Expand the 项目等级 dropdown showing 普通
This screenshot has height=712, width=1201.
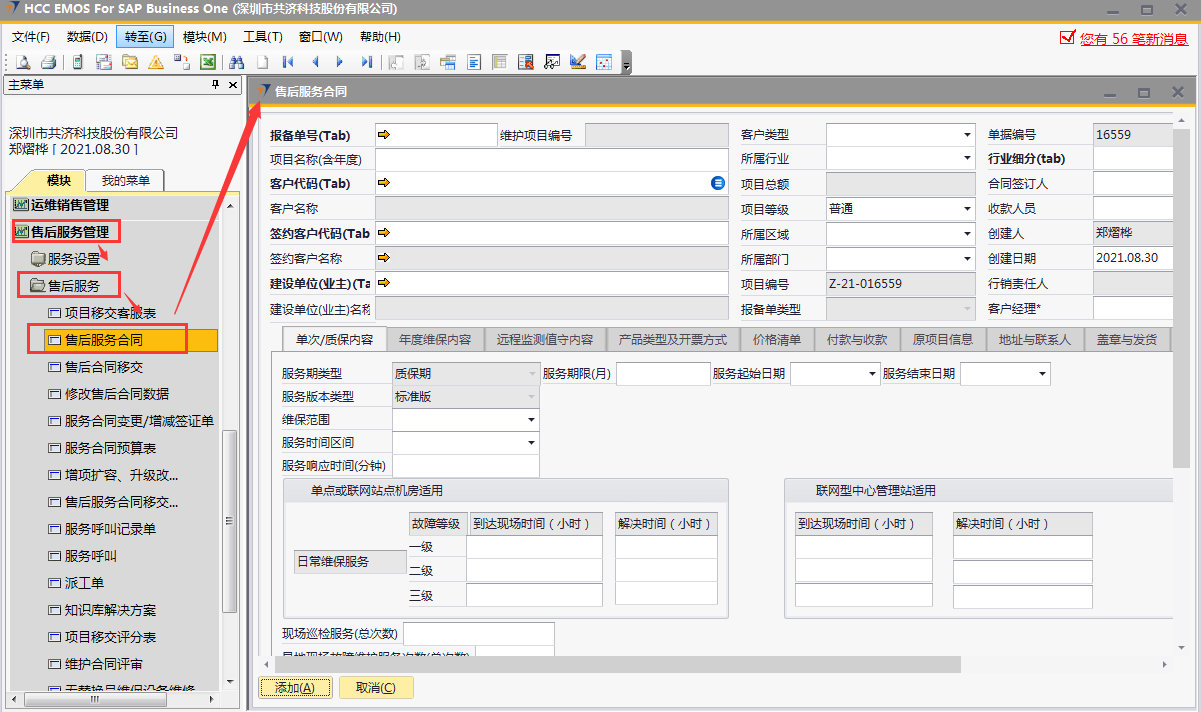[967, 209]
